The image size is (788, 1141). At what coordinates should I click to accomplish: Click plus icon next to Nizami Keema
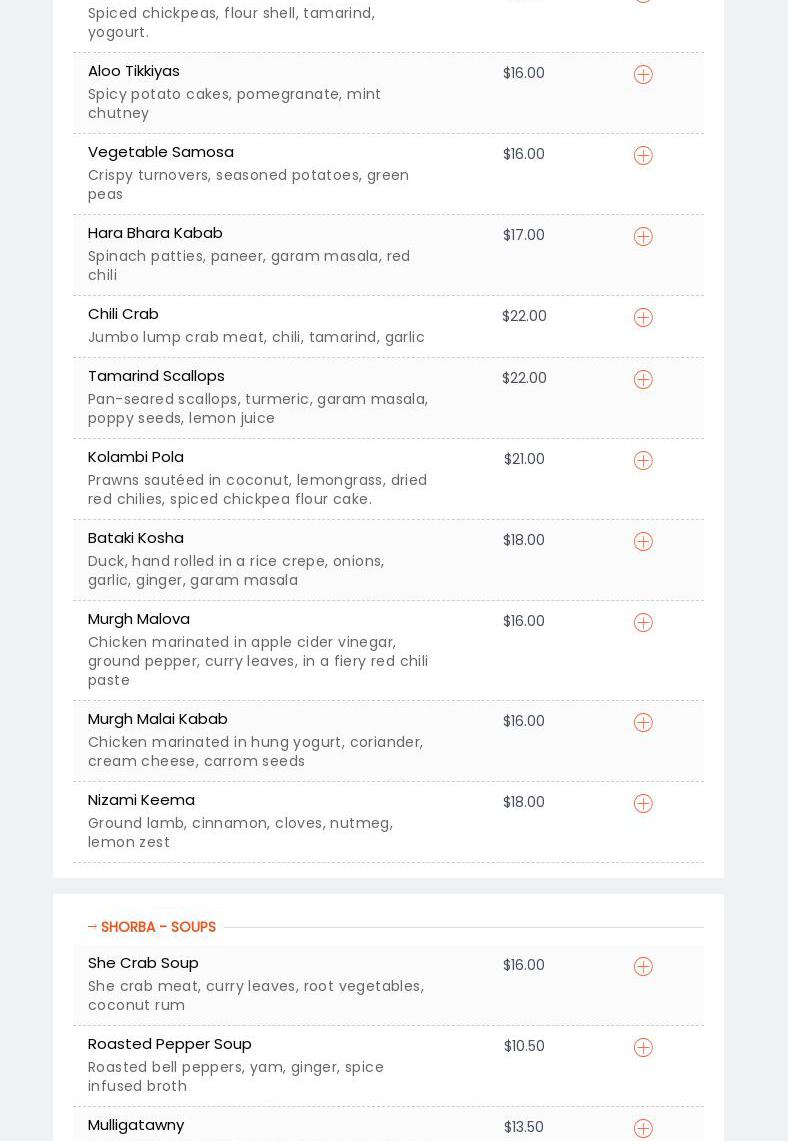643,804
